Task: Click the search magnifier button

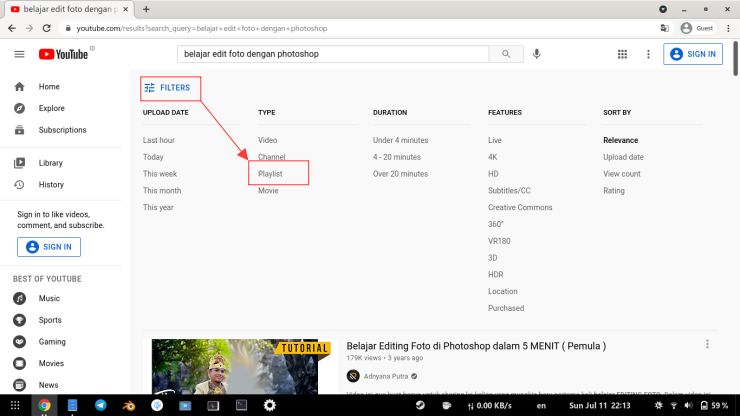Action: pyautogui.click(x=506, y=54)
